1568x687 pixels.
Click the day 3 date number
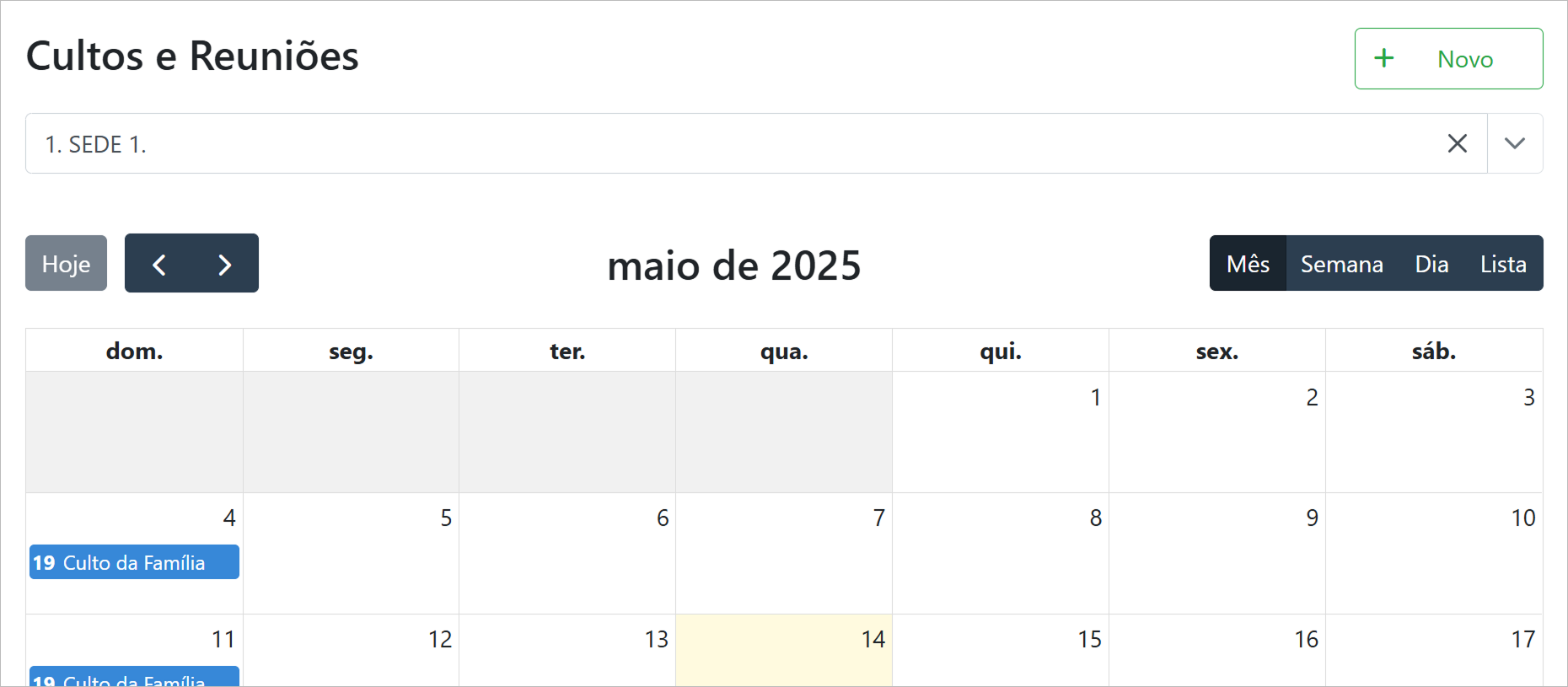pyautogui.click(x=1528, y=397)
